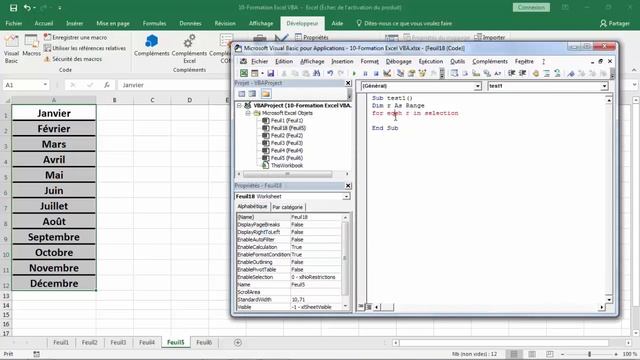Open Object Browser icon in VBA toolbar

pyautogui.click(x=422, y=73)
